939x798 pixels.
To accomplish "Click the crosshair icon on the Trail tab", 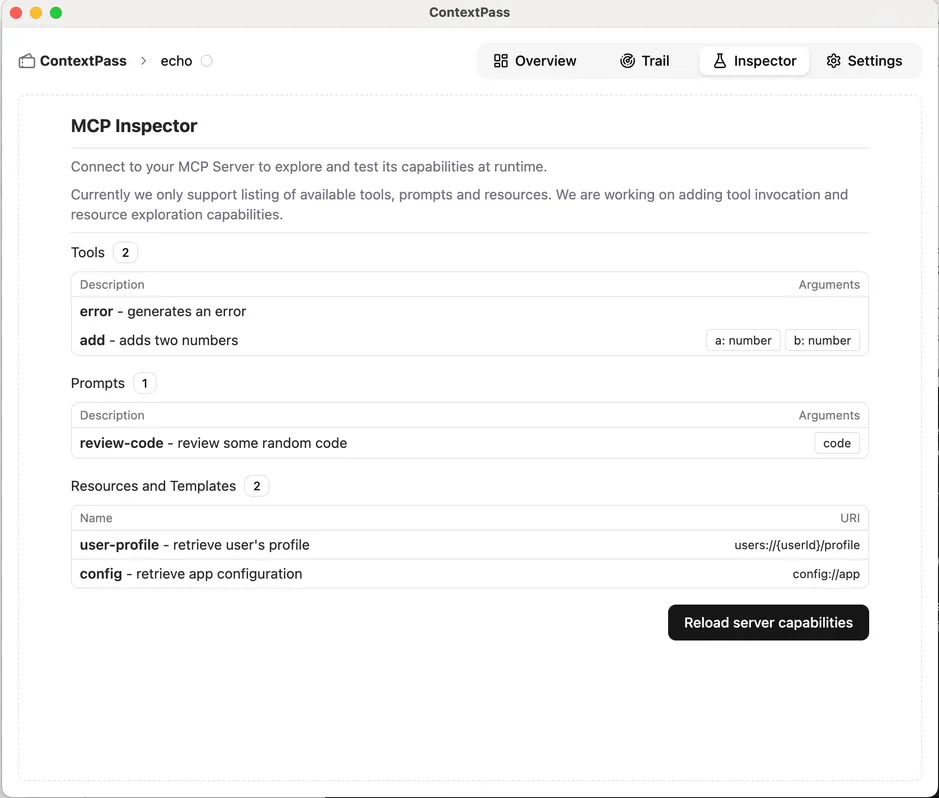I will point(625,61).
